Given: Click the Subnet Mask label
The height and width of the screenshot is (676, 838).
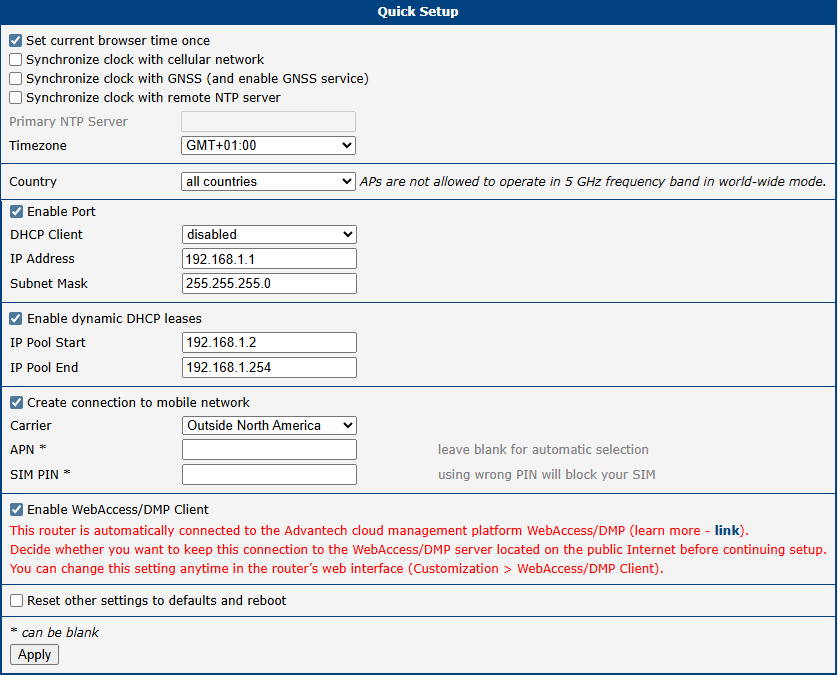Looking at the screenshot, I should pyautogui.click(x=49, y=284).
